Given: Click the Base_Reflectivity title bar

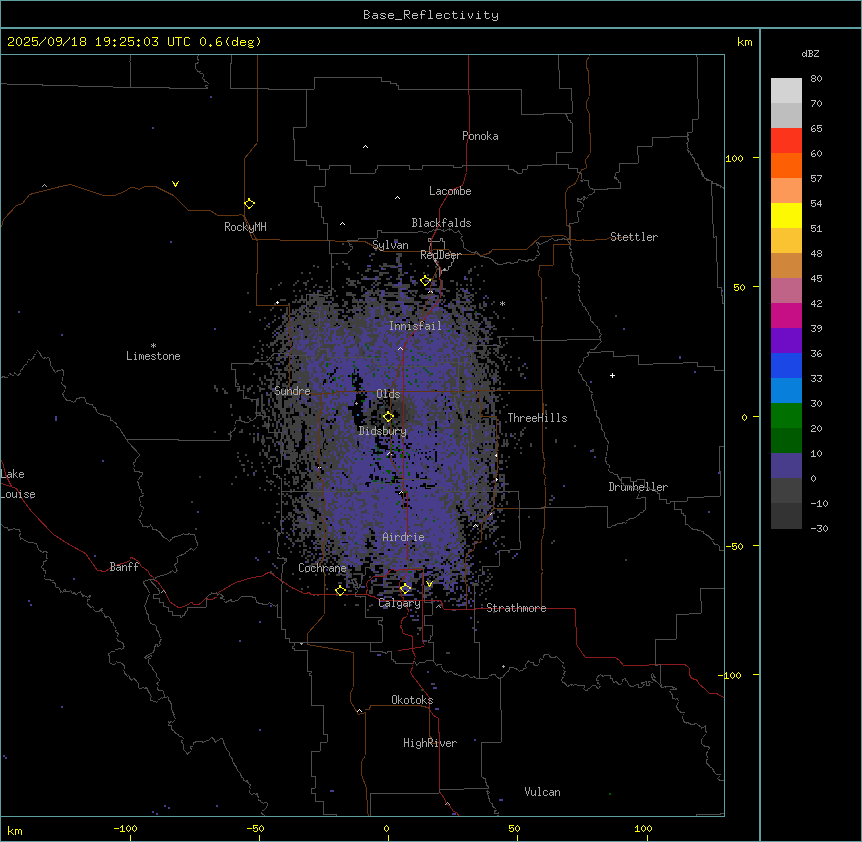Looking at the screenshot, I should tap(430, 15).
